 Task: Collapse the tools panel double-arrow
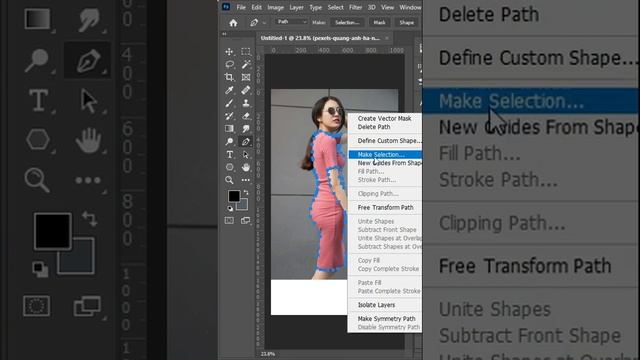click(x=224, y=34)
